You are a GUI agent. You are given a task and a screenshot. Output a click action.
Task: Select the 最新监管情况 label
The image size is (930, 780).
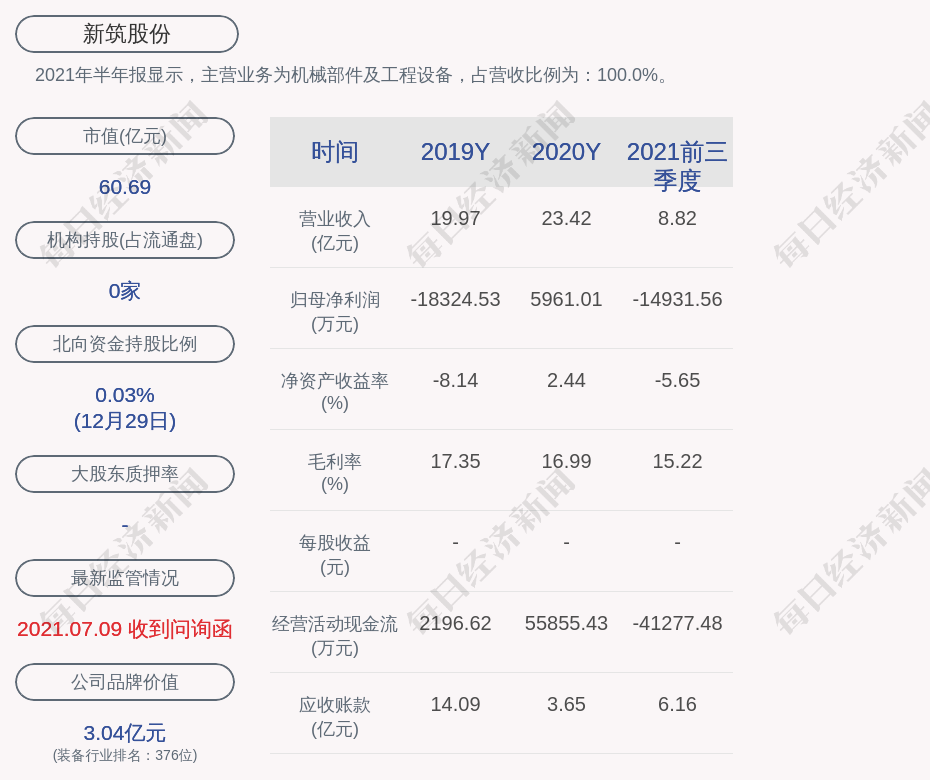(x=125, y=578)
